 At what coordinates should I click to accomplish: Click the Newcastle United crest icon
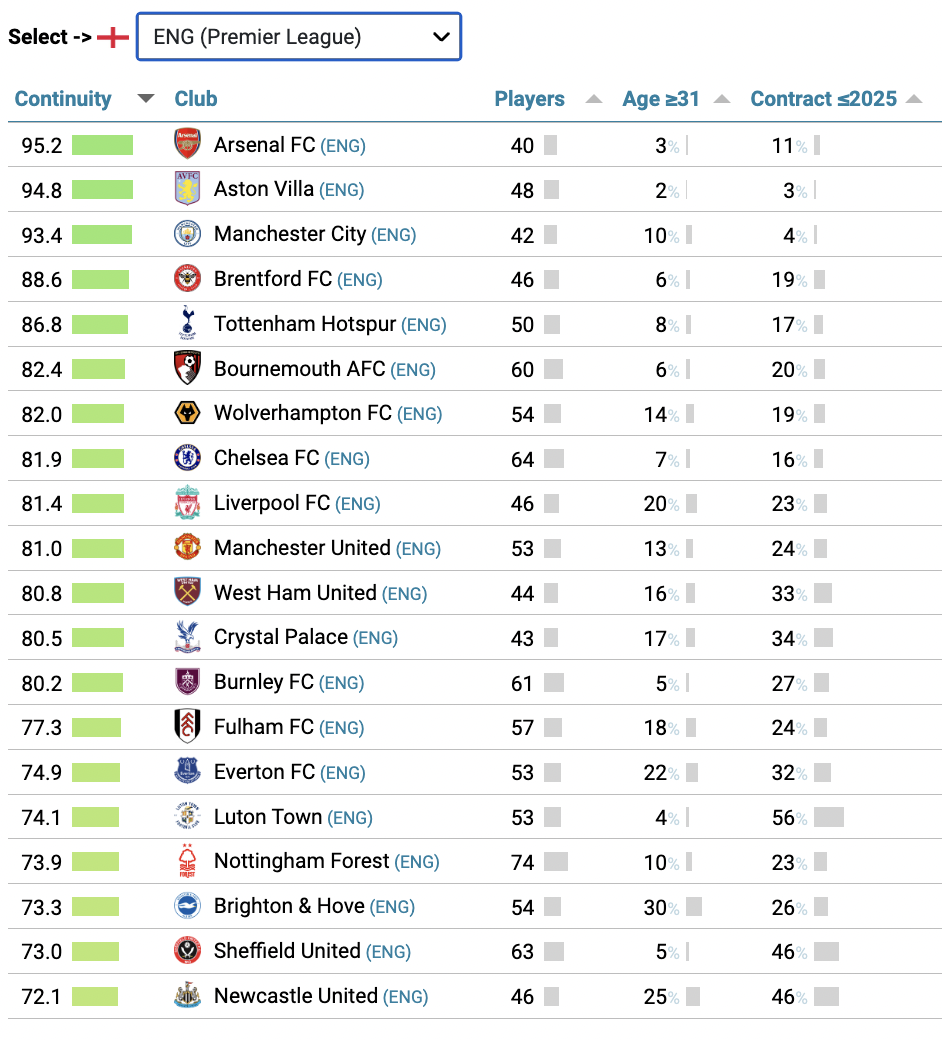click(x=188, y=996)
